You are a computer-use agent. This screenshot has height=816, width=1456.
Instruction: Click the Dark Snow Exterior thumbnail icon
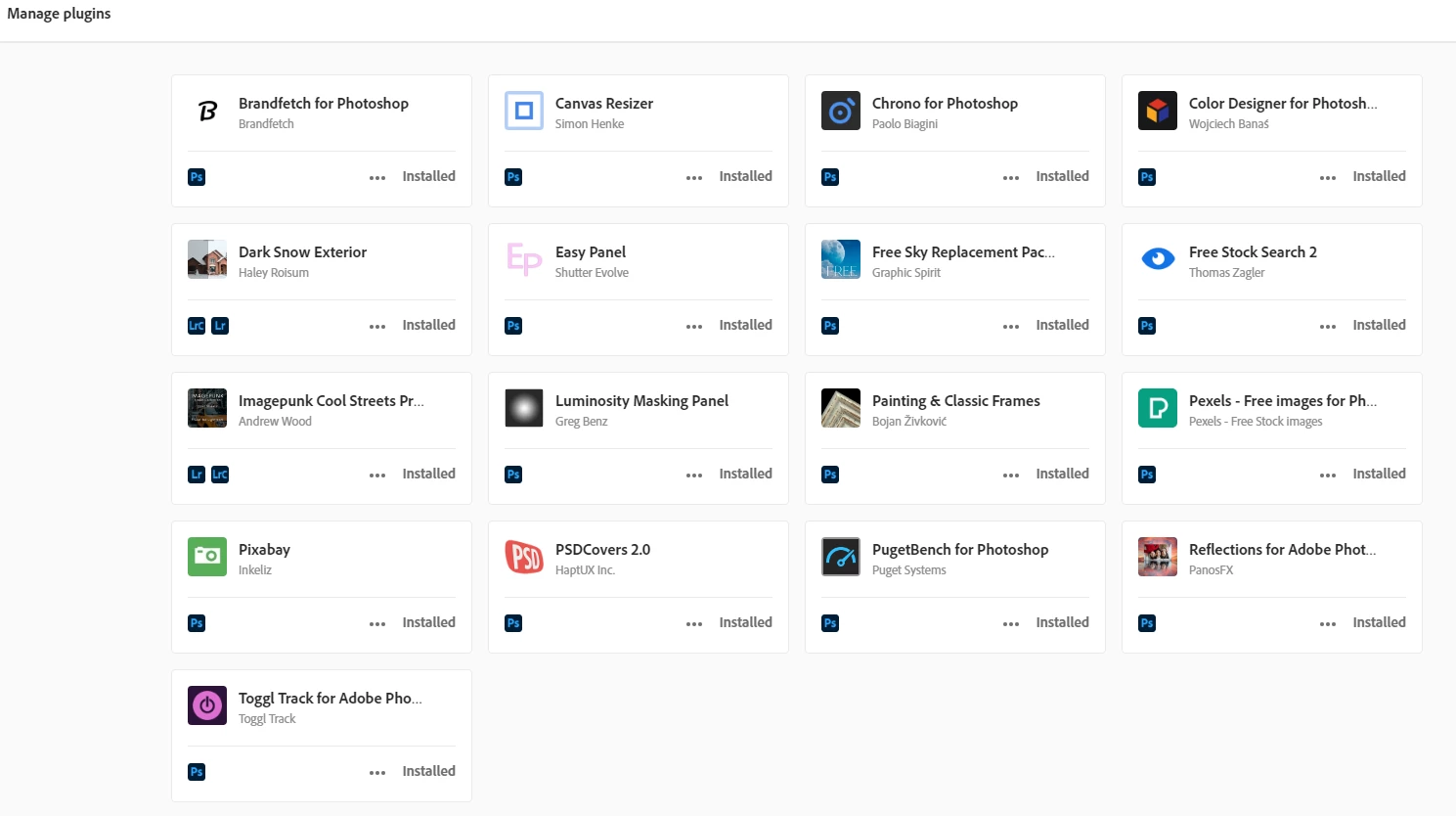coord(207,260)
